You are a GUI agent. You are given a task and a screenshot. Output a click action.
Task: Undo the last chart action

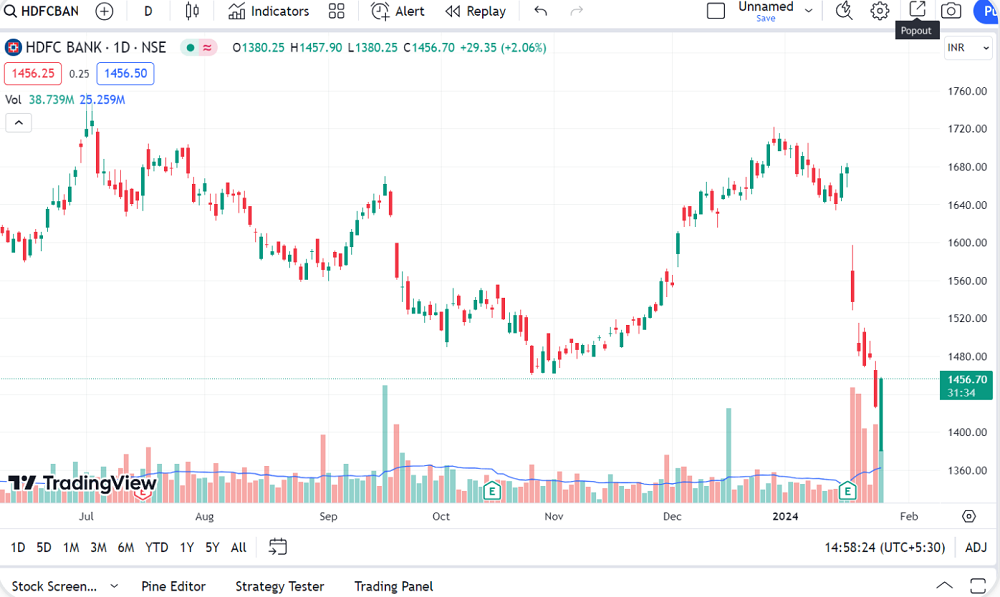(541, 11)
